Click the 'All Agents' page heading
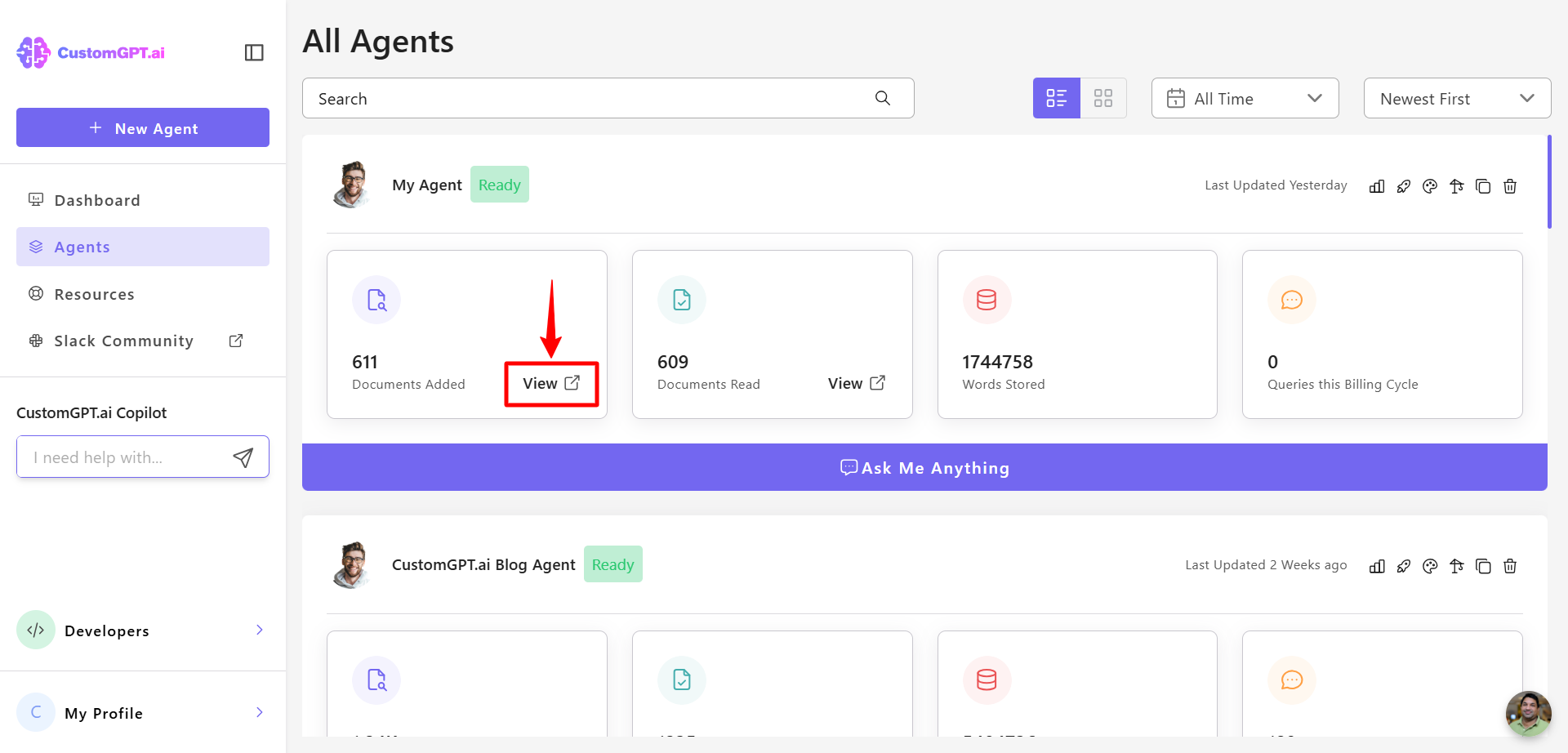 tap(378, 41)
